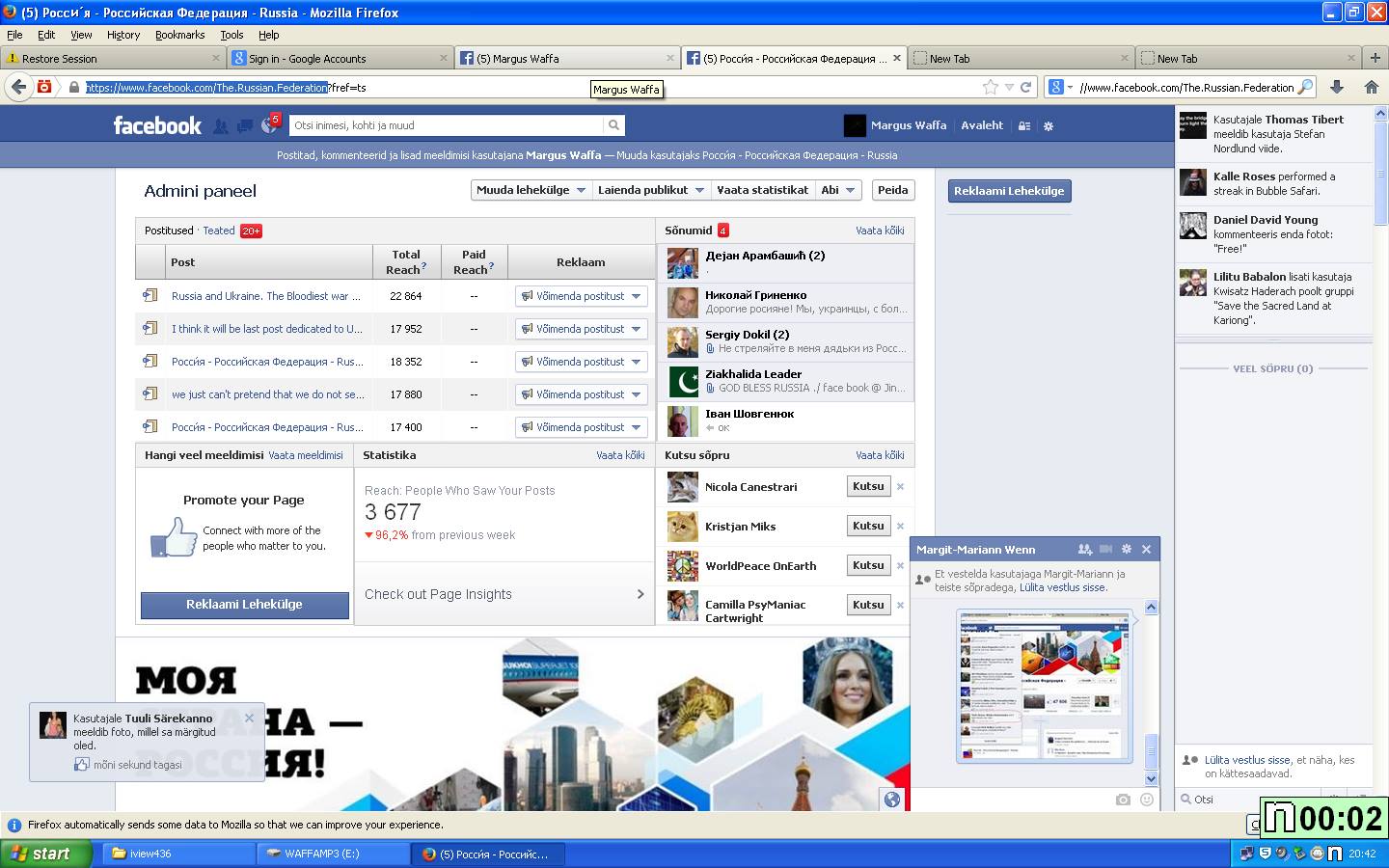Attach photo using chat camera icon
Screen dimensions: 1389x868
point(1123,800)
